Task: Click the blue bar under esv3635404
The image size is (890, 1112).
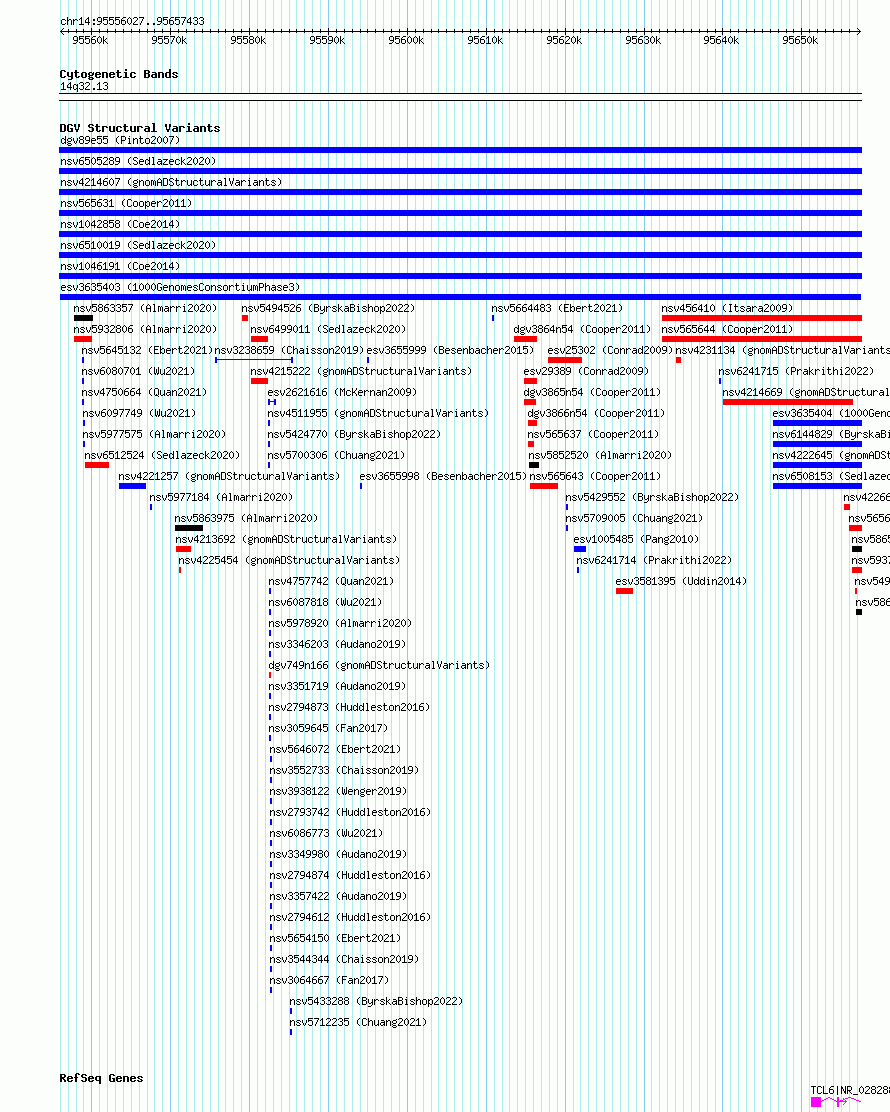Action: (817, 423)
